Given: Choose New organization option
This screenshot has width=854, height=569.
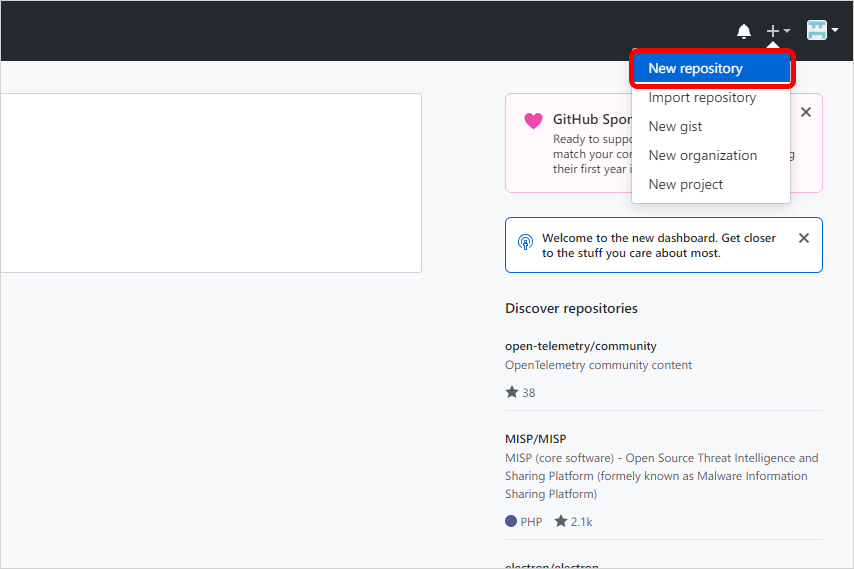Looking at the screenshot, I should tap(711, 155).
